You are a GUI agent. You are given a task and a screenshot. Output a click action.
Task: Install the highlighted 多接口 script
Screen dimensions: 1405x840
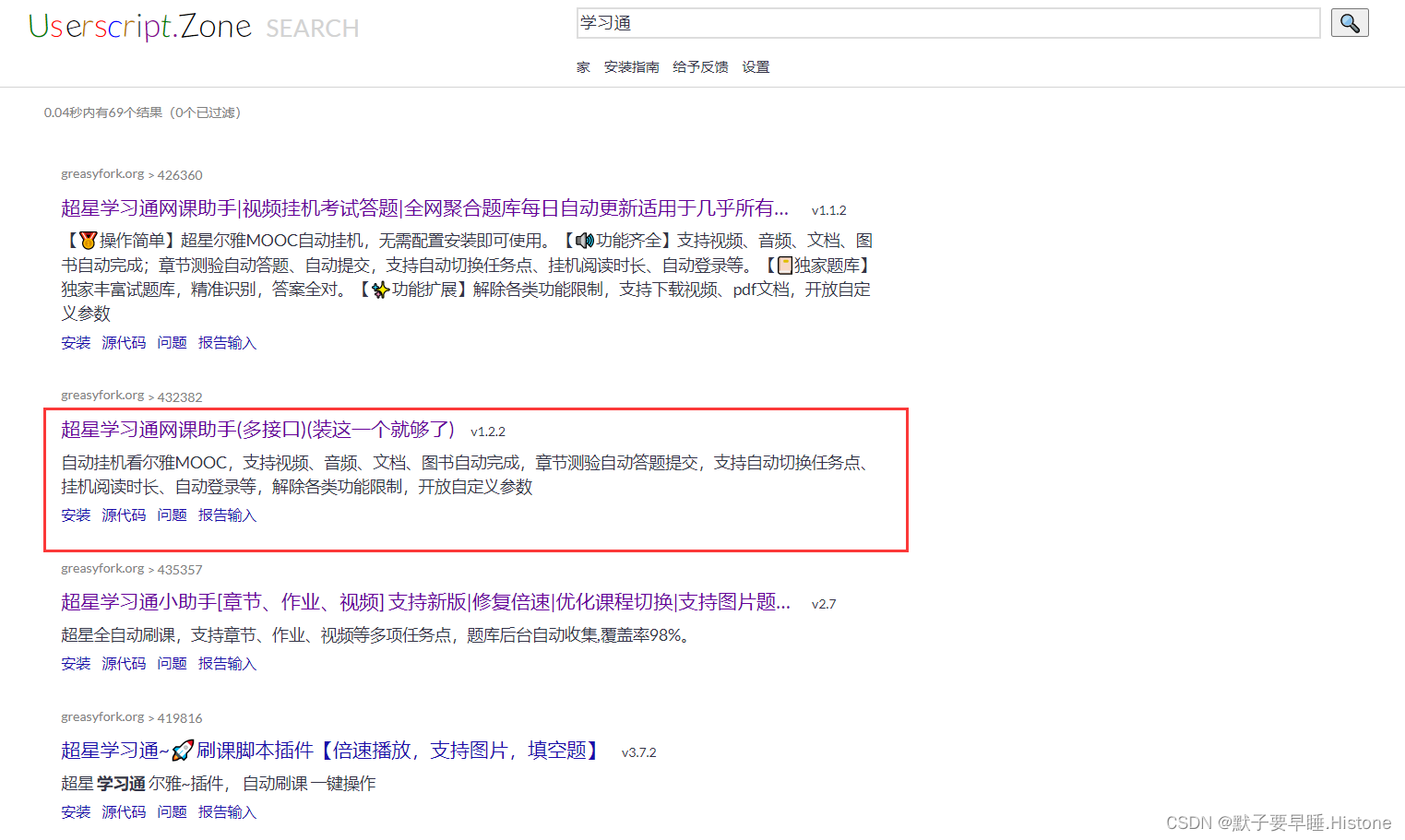tap(75, 515)
